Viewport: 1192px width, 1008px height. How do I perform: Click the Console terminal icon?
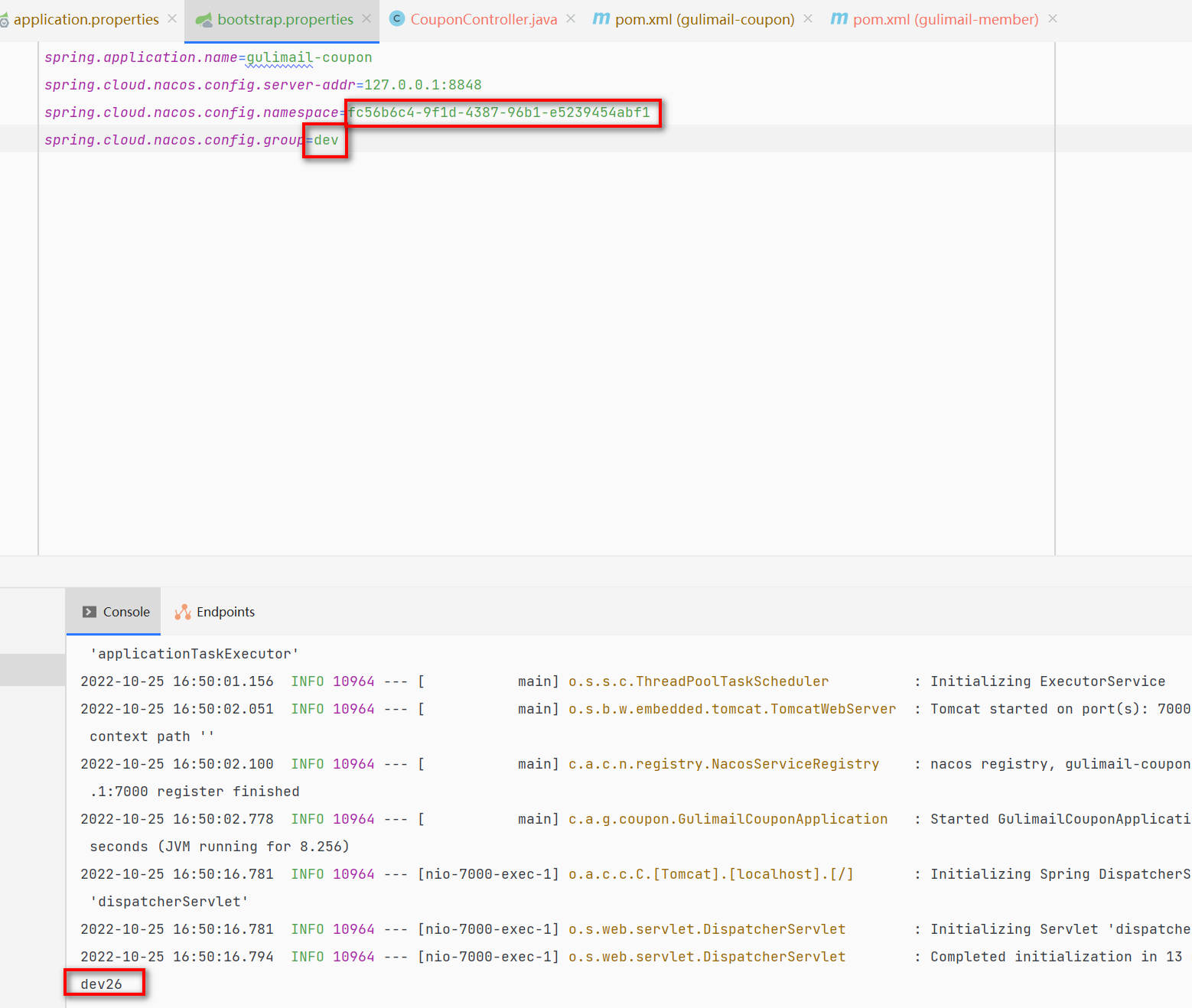90,612
